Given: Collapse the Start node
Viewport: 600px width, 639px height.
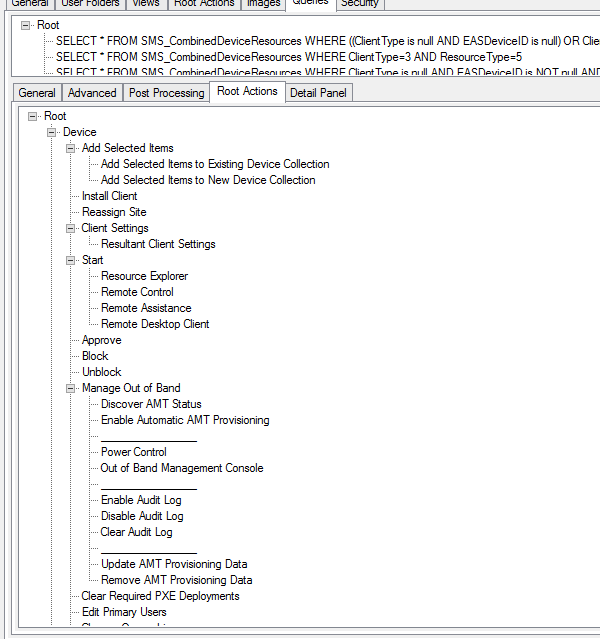Looking at the screenshot, I should 71,260.
